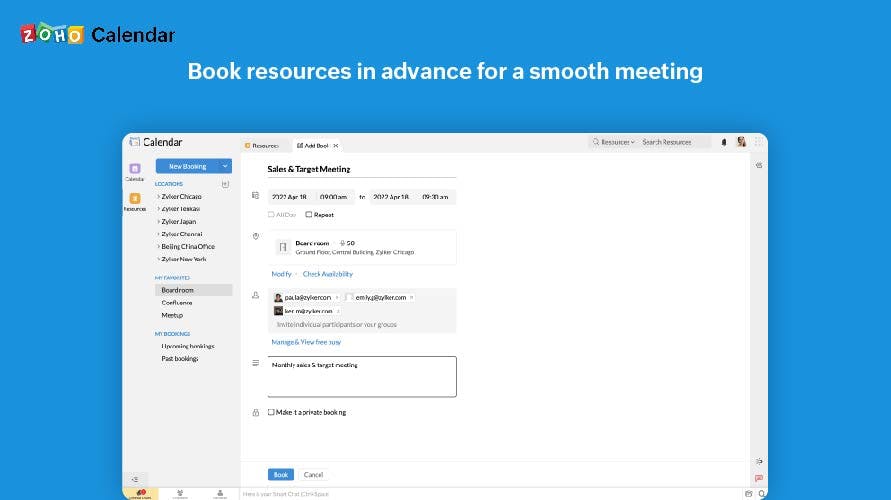
Task: Expand the Zylker Japan location
Action: point(159,222)
